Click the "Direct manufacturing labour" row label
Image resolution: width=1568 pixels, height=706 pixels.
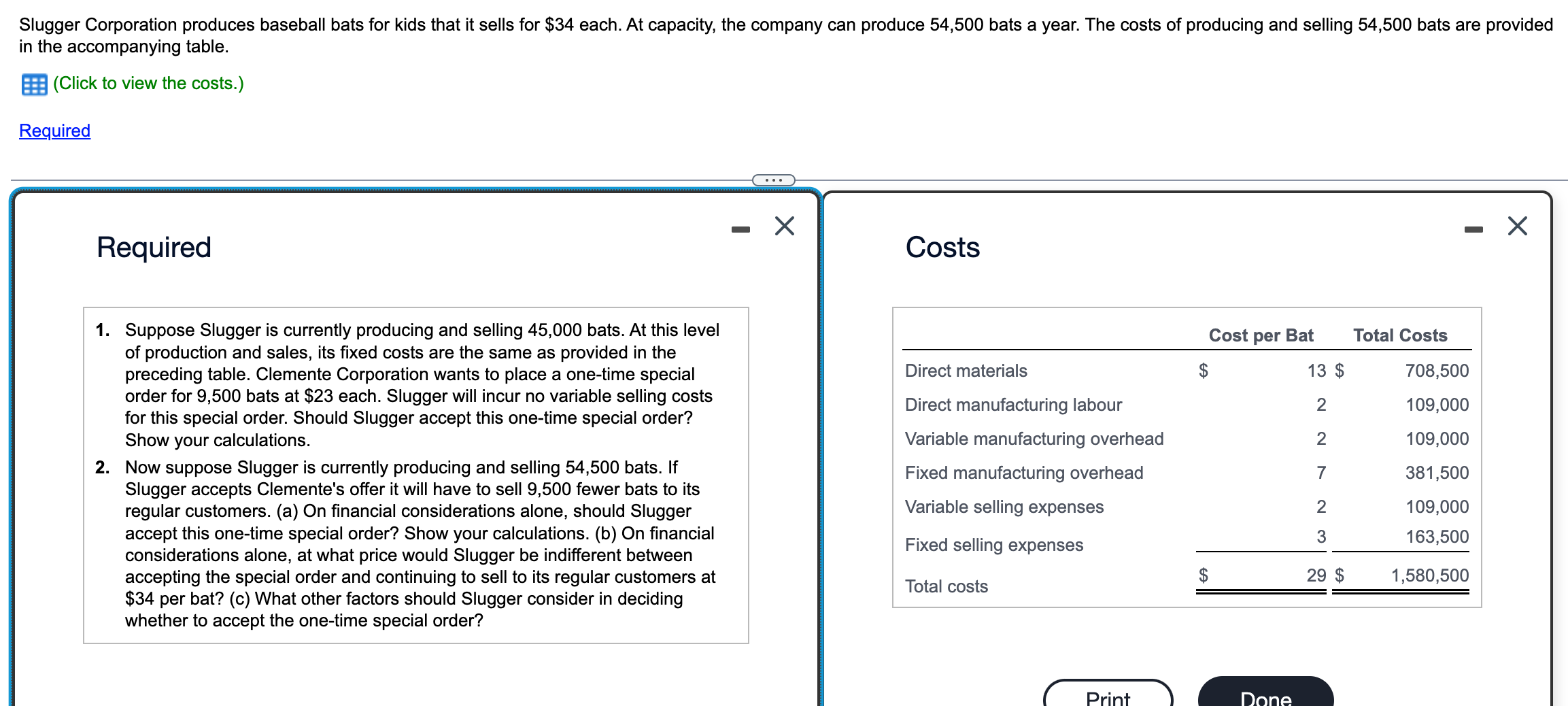click(1013, 405)
